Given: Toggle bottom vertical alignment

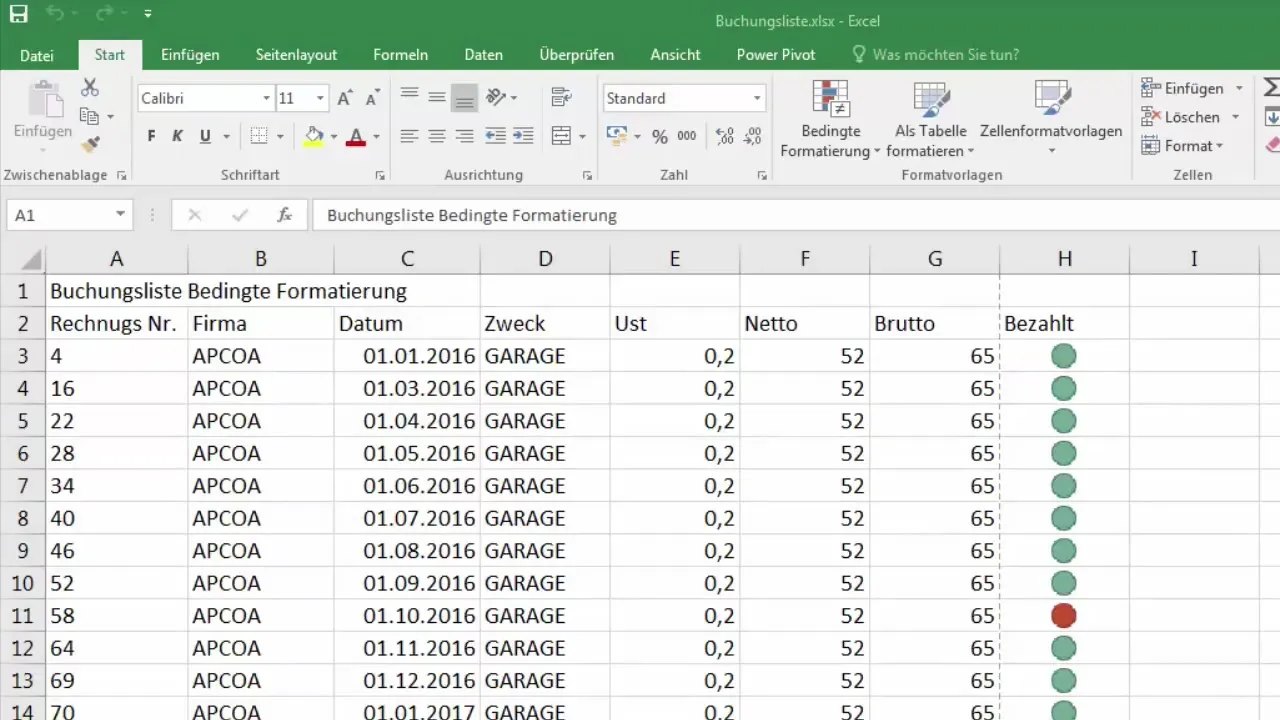Looking at the screenshot, I should tap(464, 97).
